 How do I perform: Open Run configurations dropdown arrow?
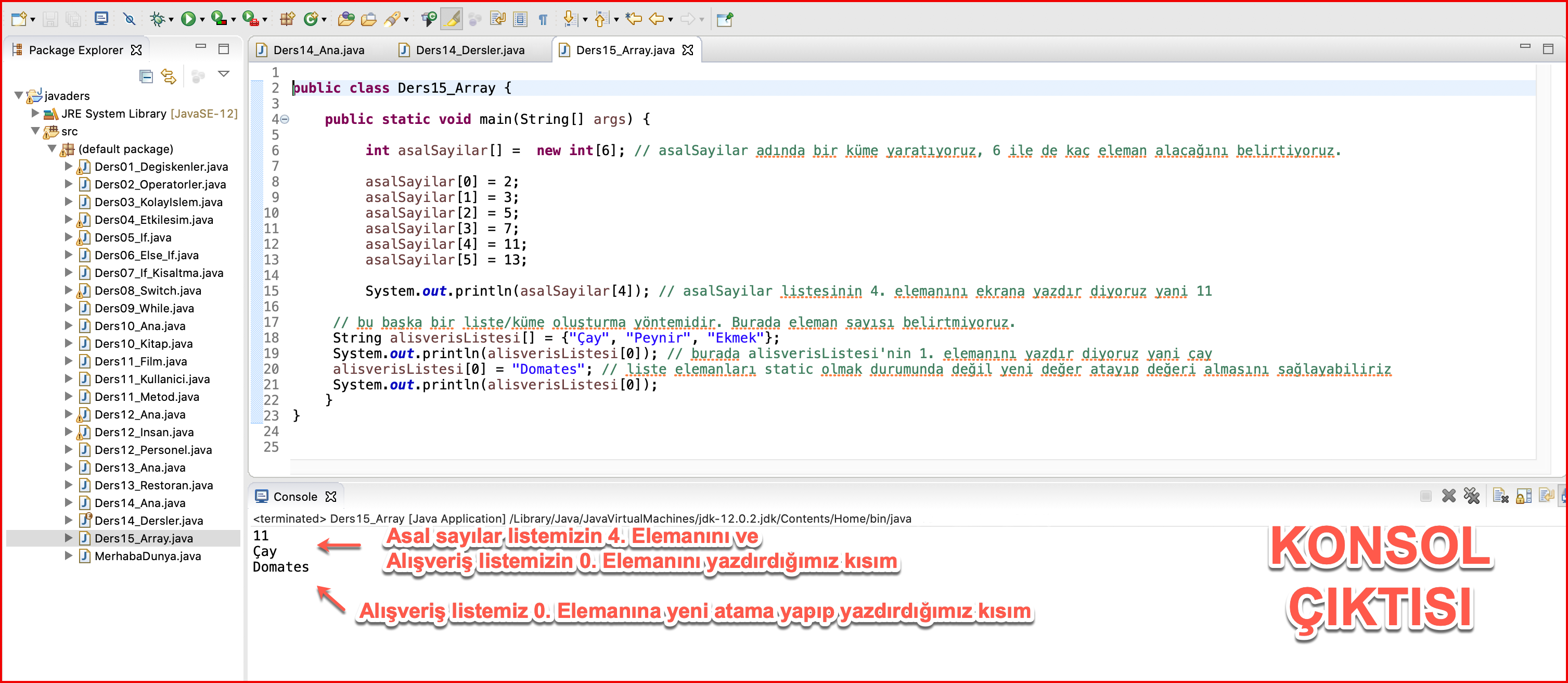pyautogui.click(x=202, y=20)
